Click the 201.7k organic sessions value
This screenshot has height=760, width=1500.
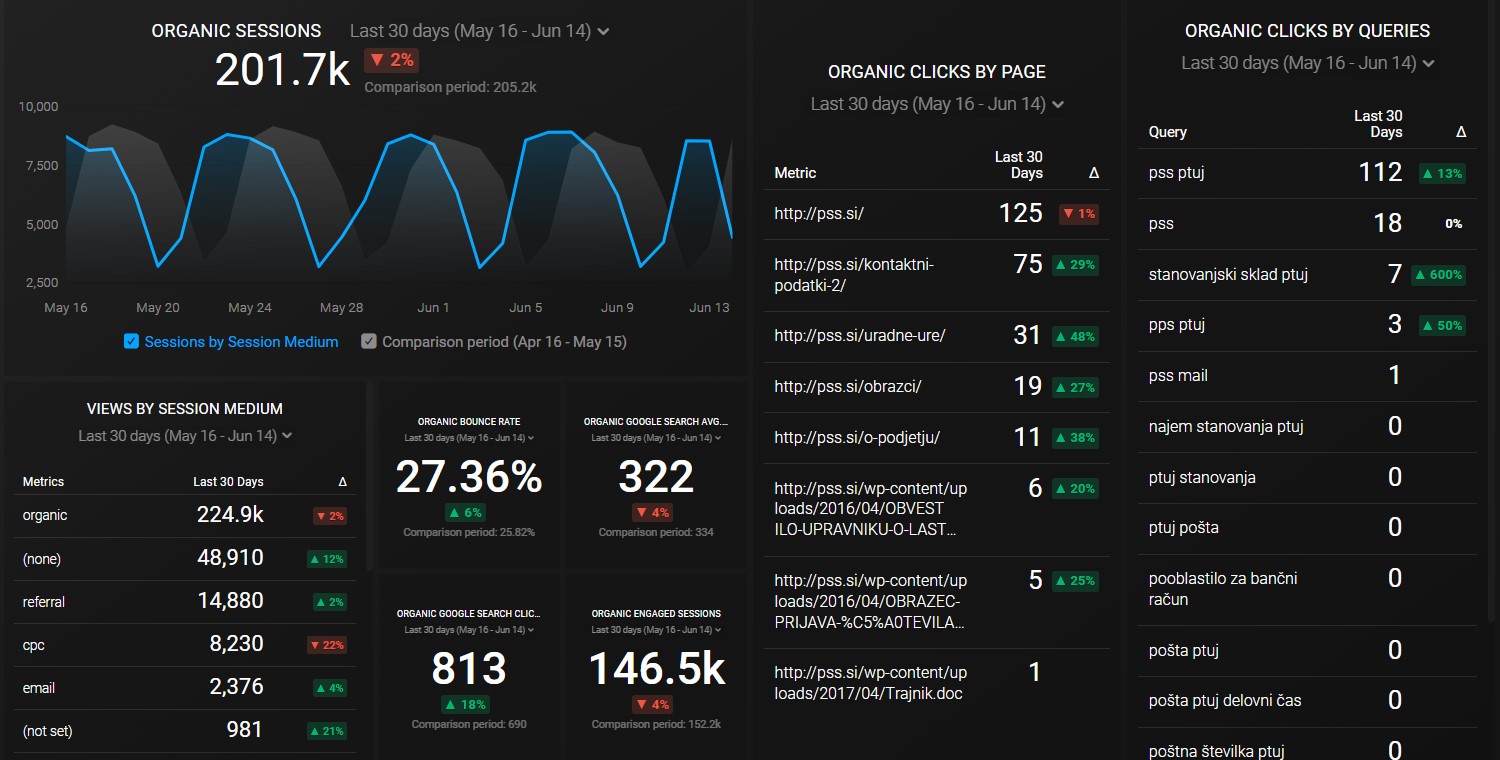(283, 70)
